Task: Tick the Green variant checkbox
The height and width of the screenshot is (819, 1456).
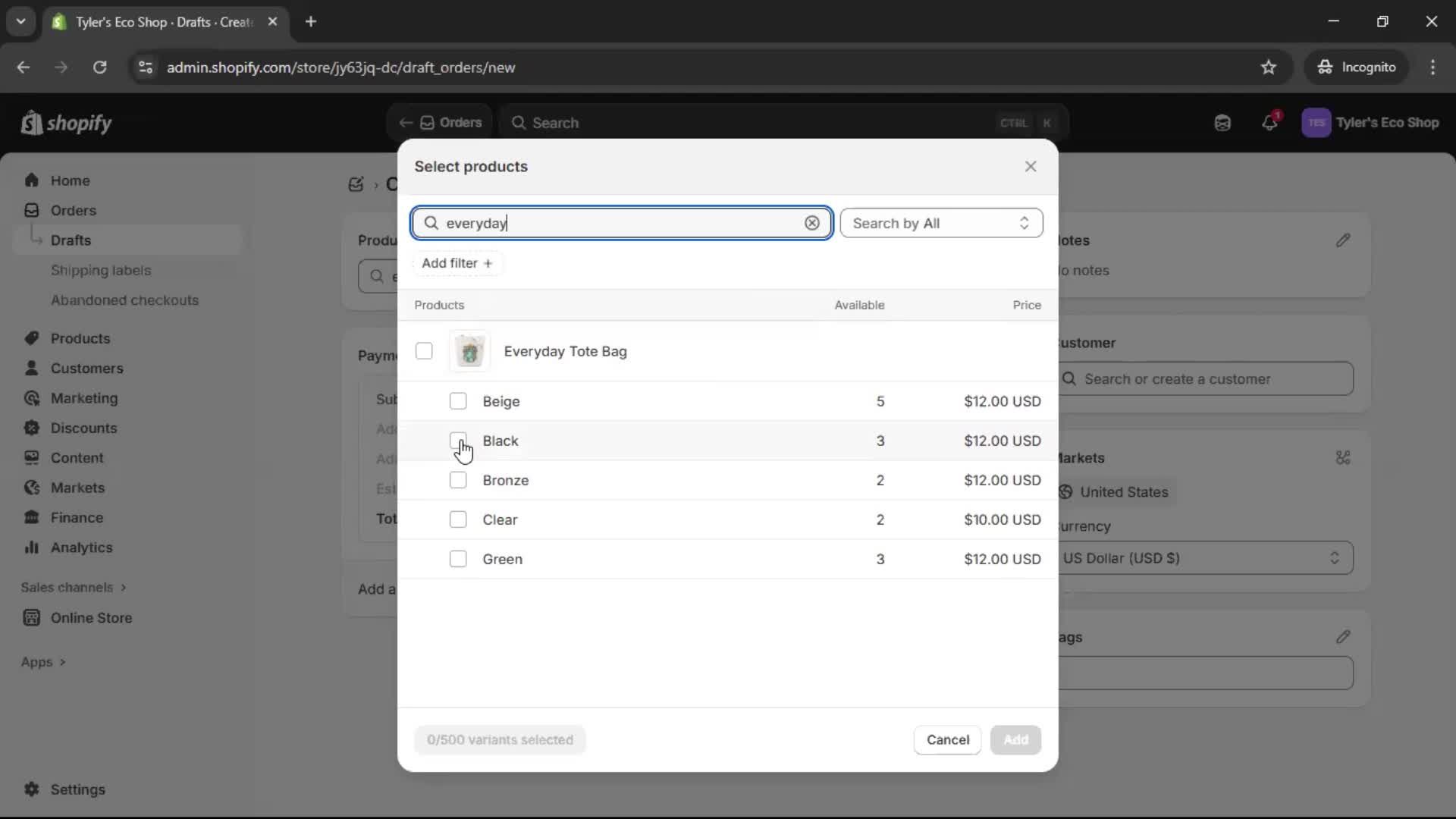Action: (459, 559)
